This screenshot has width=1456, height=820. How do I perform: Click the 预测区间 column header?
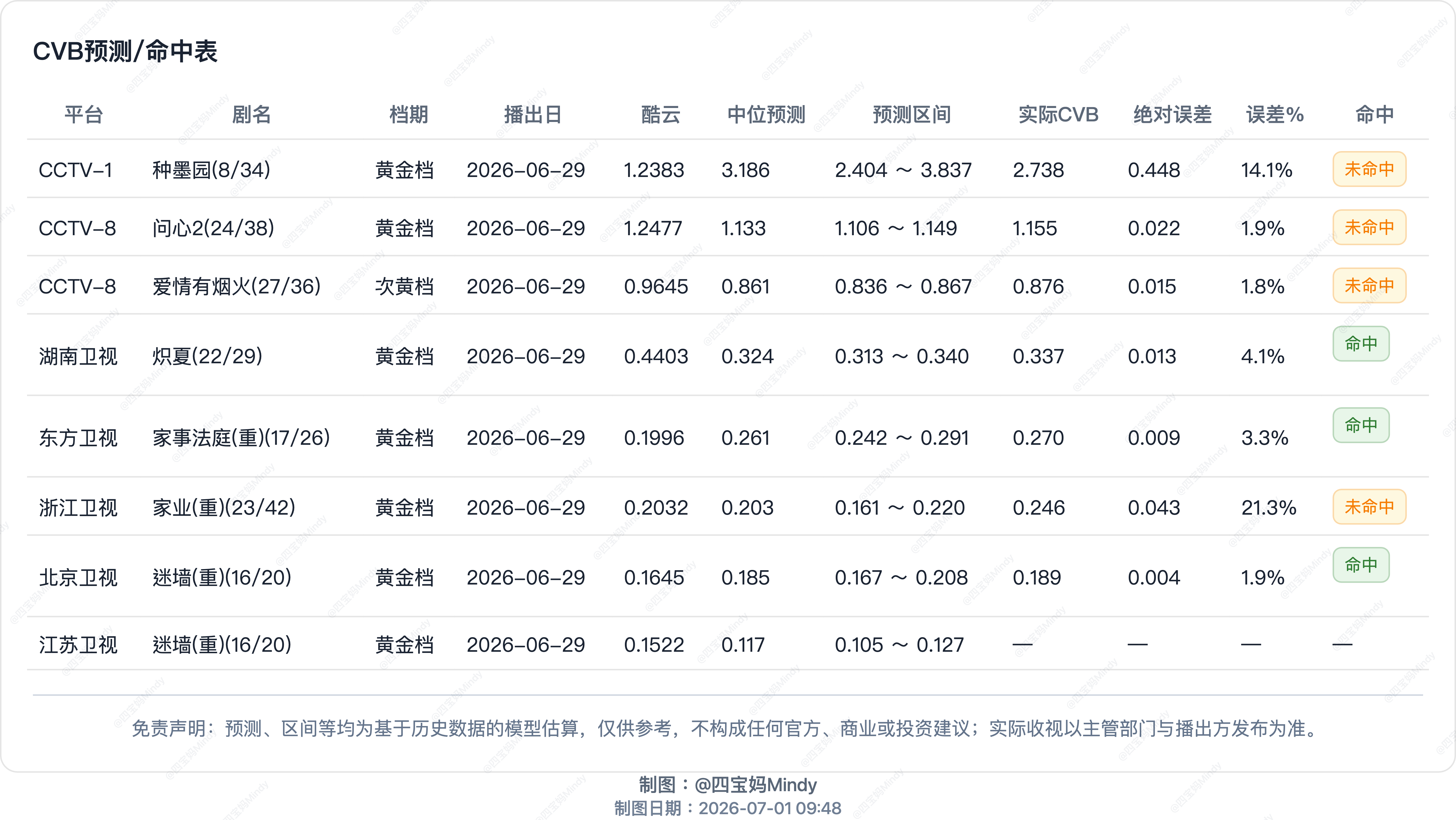(912, 115)
